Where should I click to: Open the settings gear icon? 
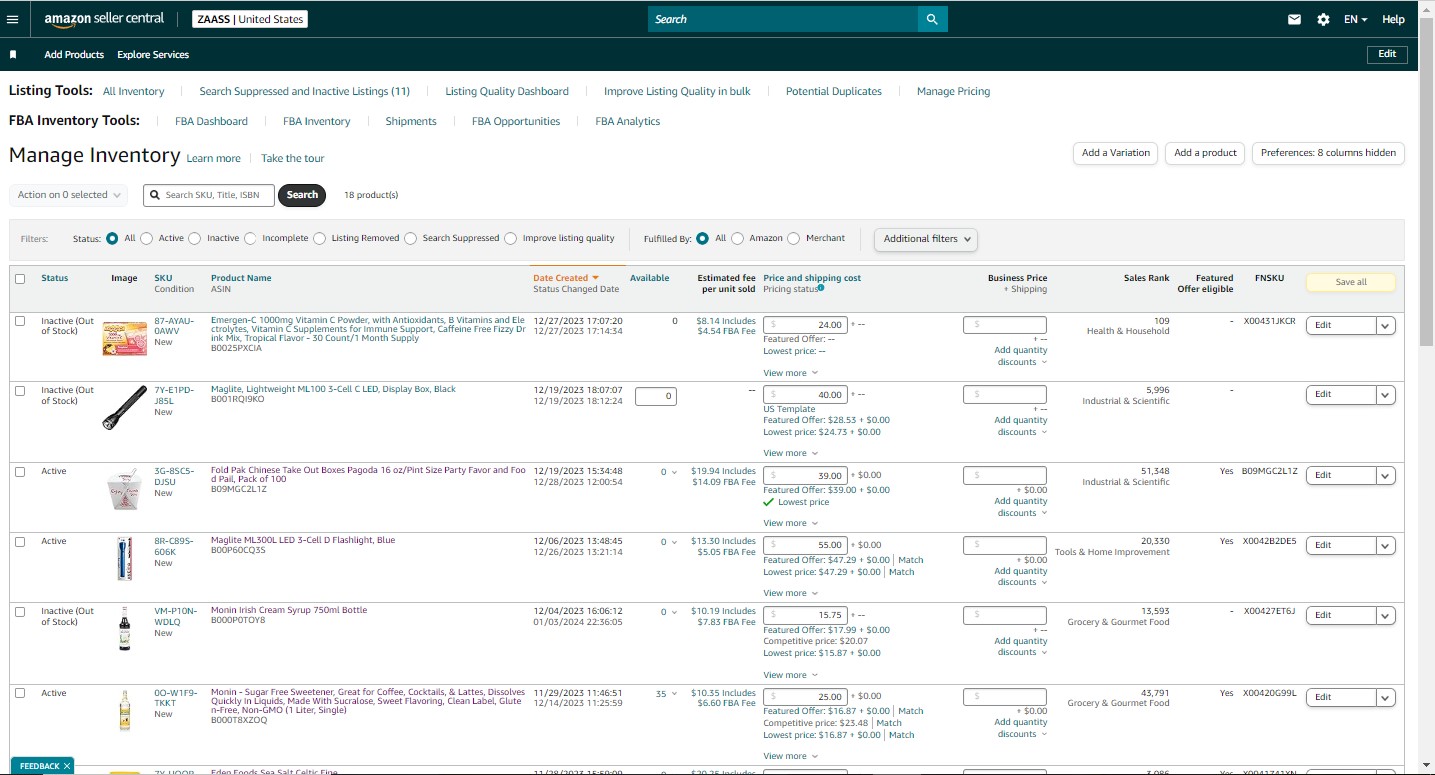[1323, 19]
